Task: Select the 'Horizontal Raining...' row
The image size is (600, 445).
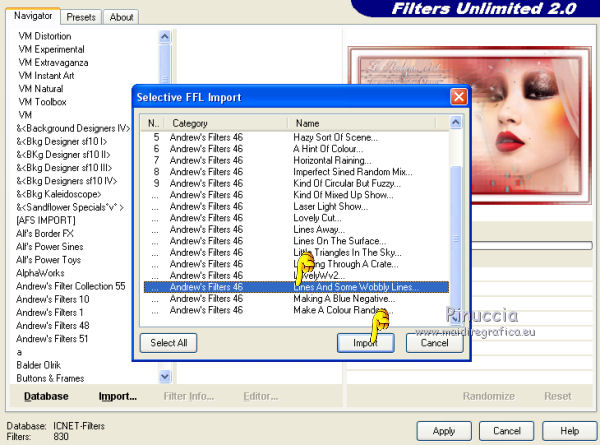Action: point(296,160)
